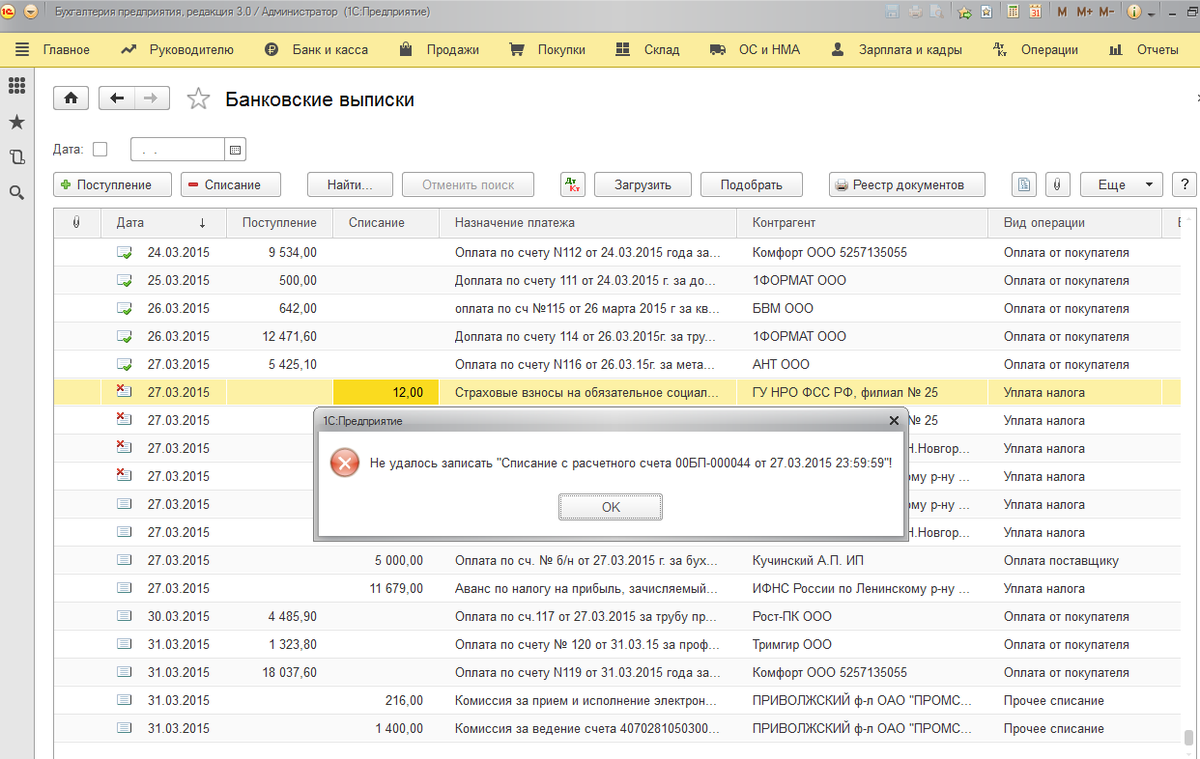
Task: Open the calendar icon in top toolbar
Action: [1035, 12]
